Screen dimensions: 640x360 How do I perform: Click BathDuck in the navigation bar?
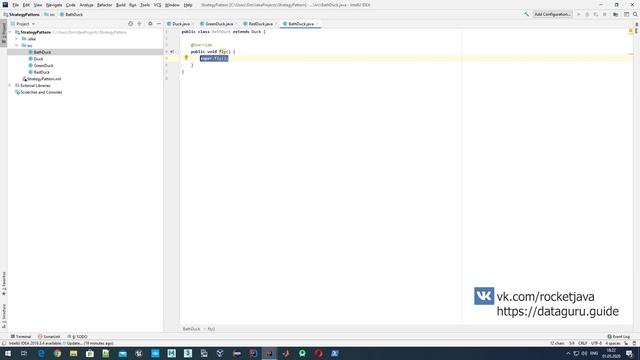[x=71, y=14]
